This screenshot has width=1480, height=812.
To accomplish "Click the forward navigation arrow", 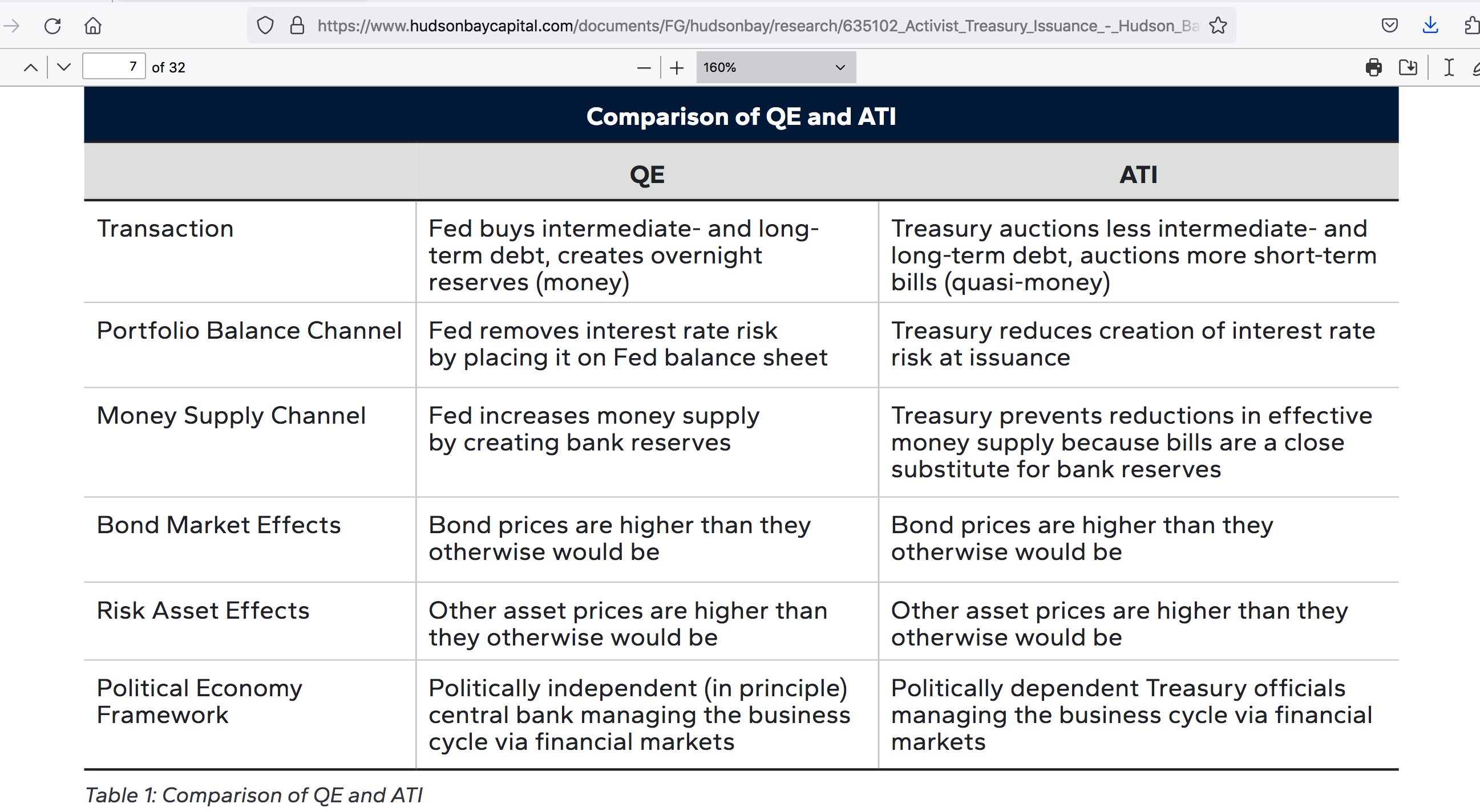I will [x=11, y=26].
